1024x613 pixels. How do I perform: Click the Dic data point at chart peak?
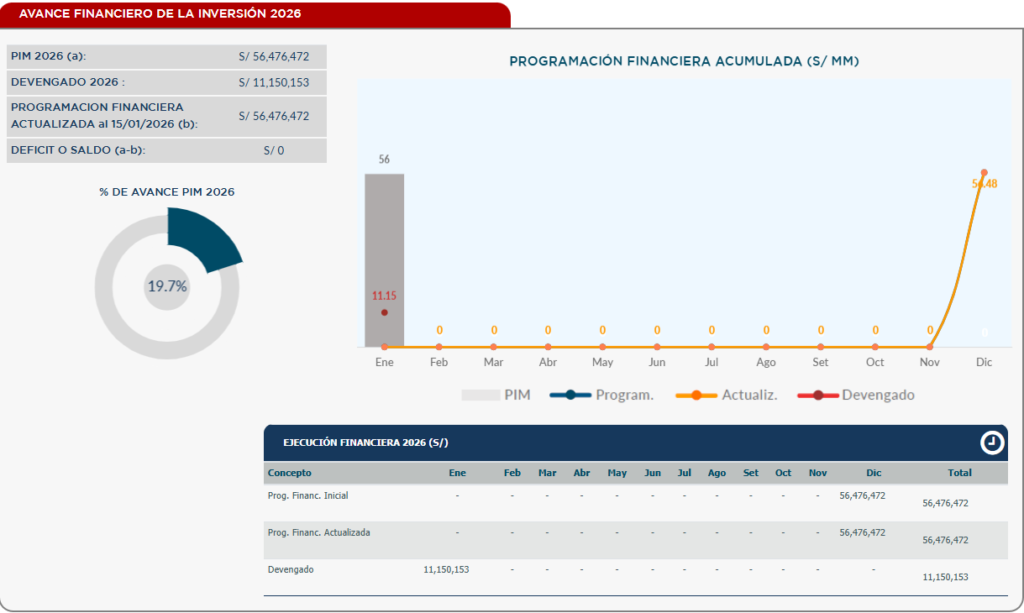[984, 173]
